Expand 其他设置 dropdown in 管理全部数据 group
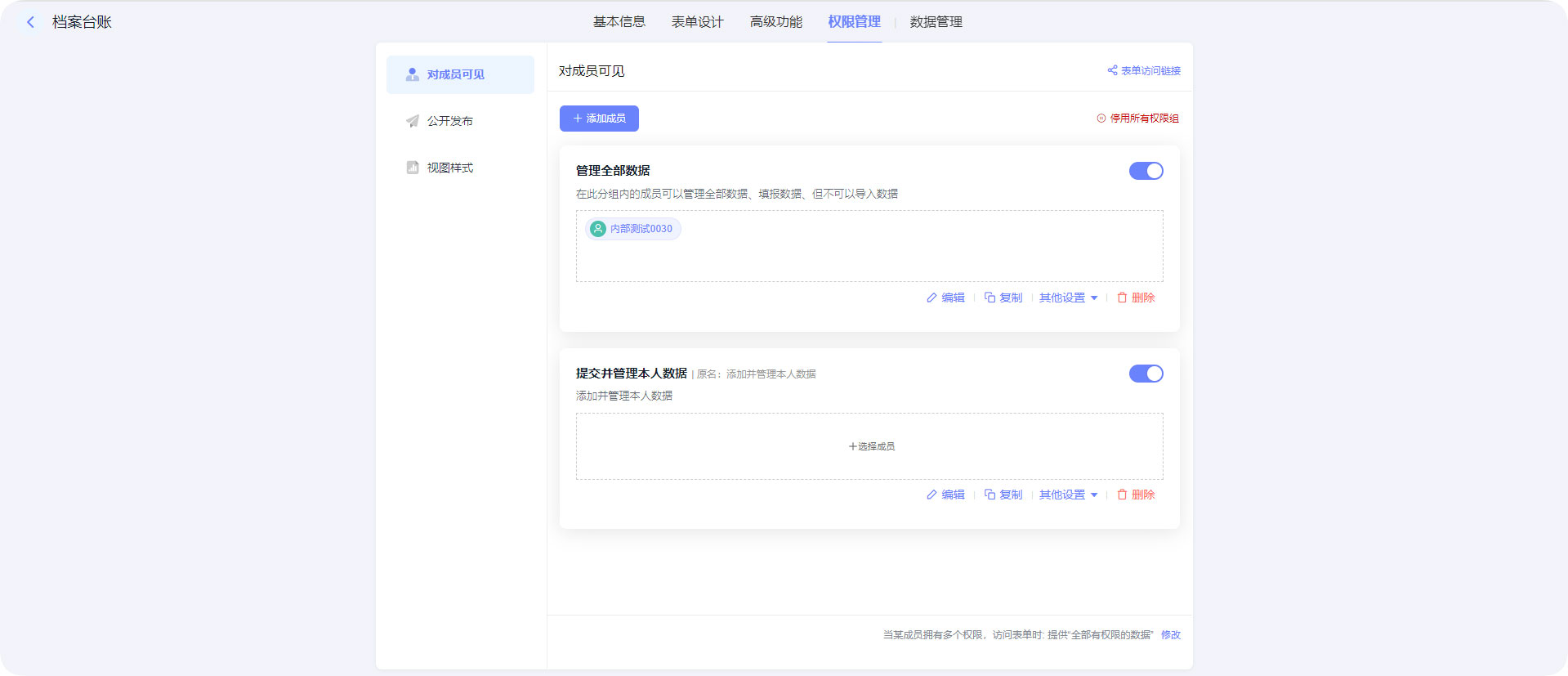Image resolution: width=1568 pixels, height=676 pixels. 1068,298
